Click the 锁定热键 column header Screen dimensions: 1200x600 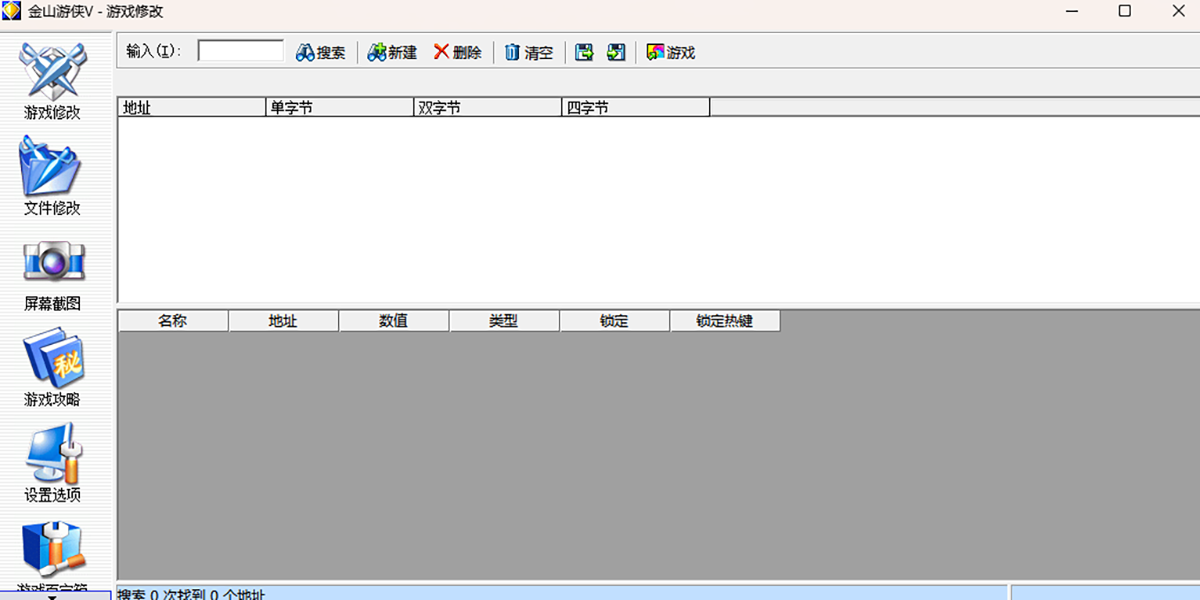[724, 321]
